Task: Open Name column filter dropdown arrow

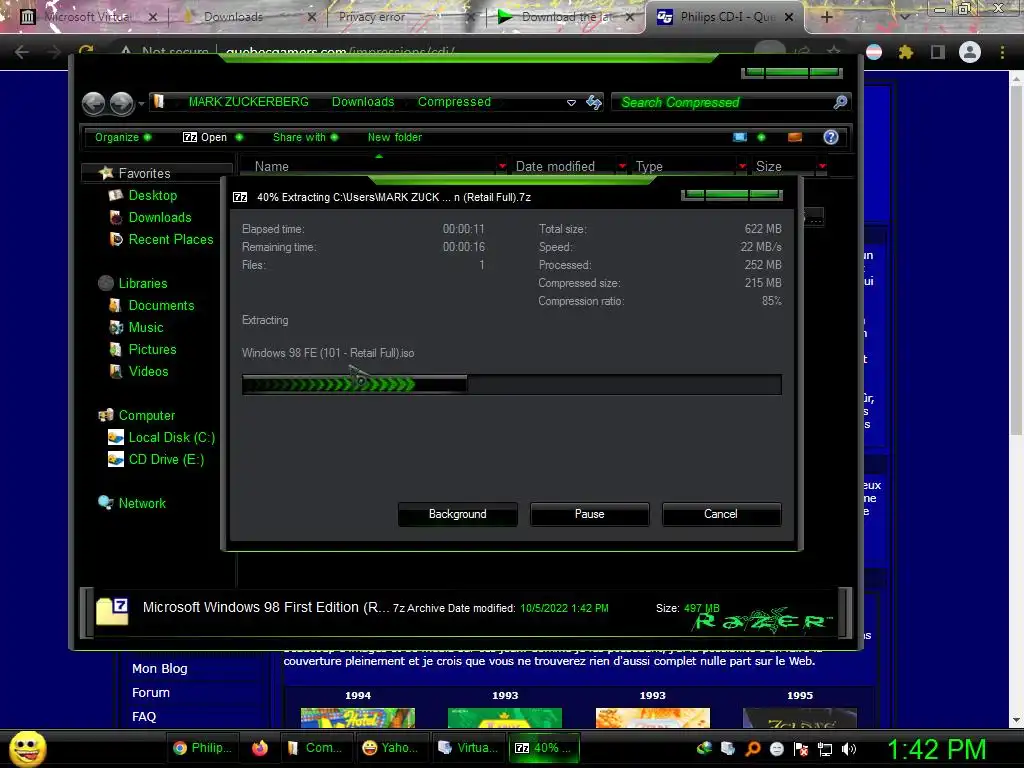Action: [x=502, y=167]
